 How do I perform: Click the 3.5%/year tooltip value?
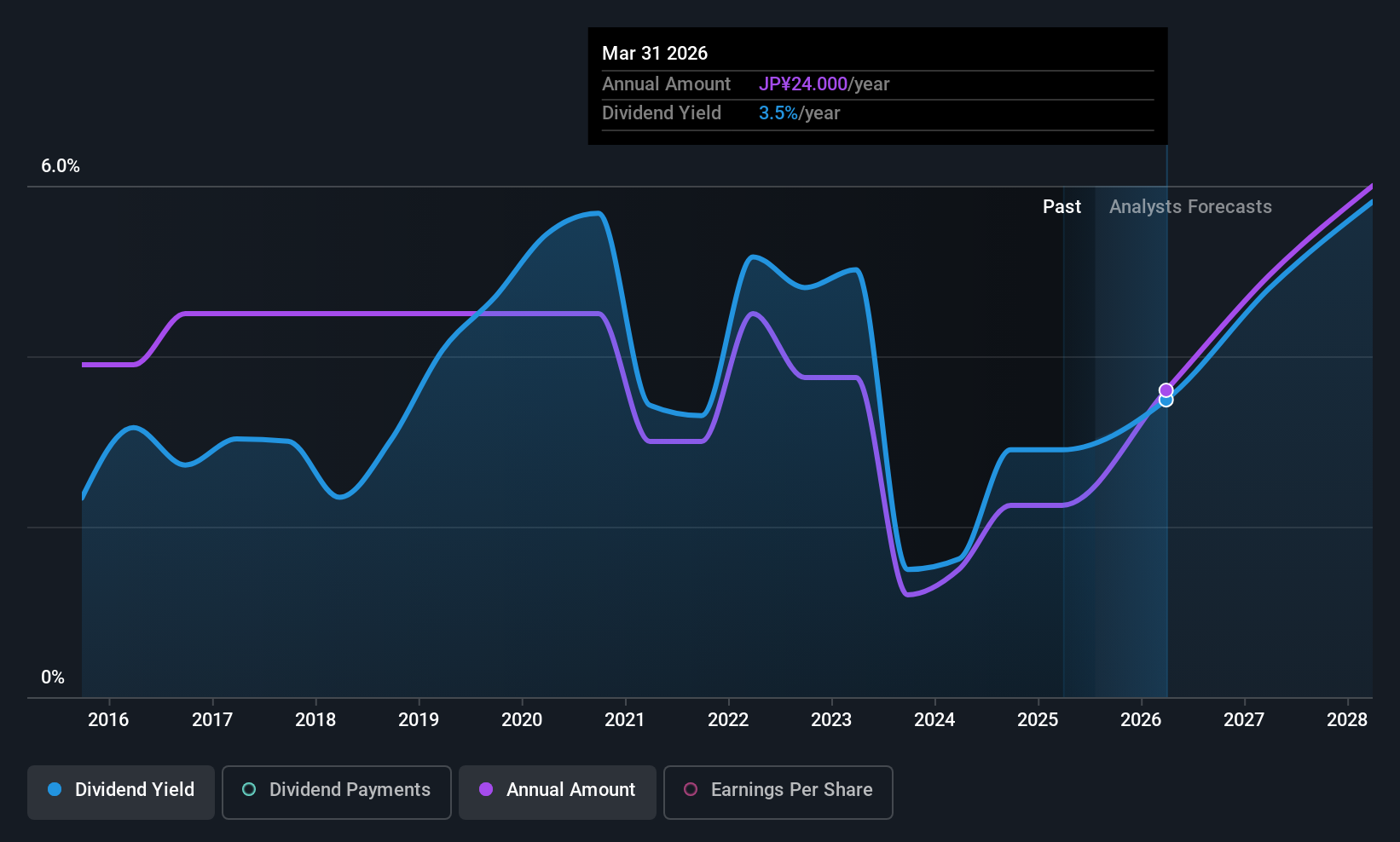[799, 112]
